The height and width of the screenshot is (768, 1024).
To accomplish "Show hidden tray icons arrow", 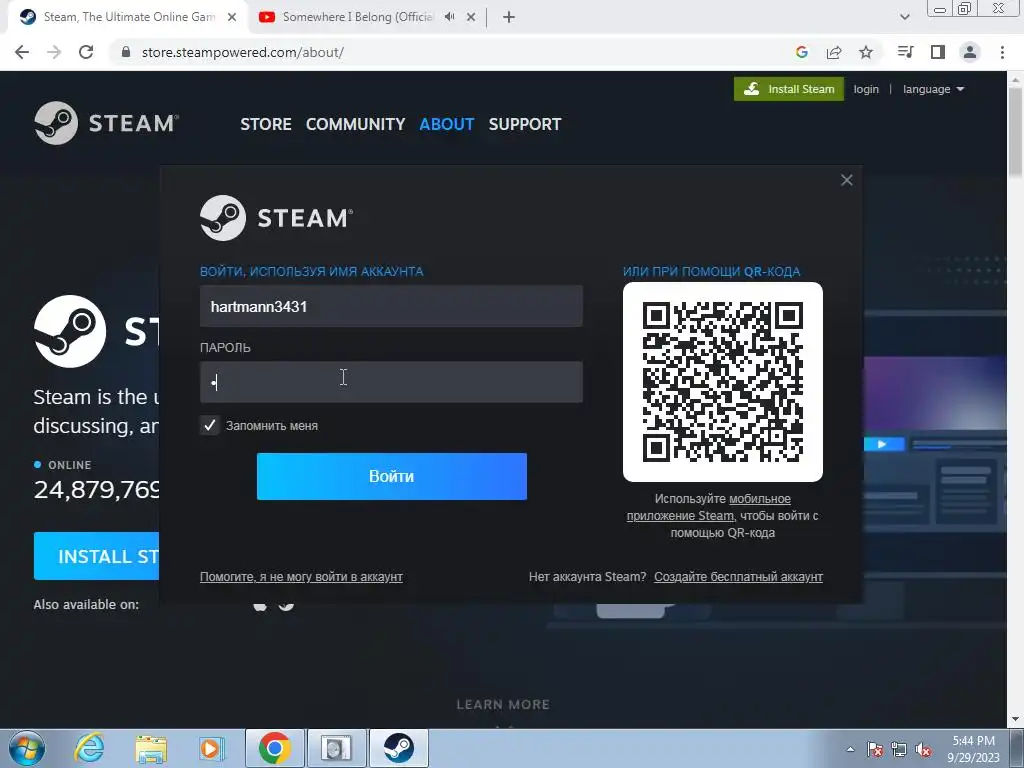I will [850, 749].
